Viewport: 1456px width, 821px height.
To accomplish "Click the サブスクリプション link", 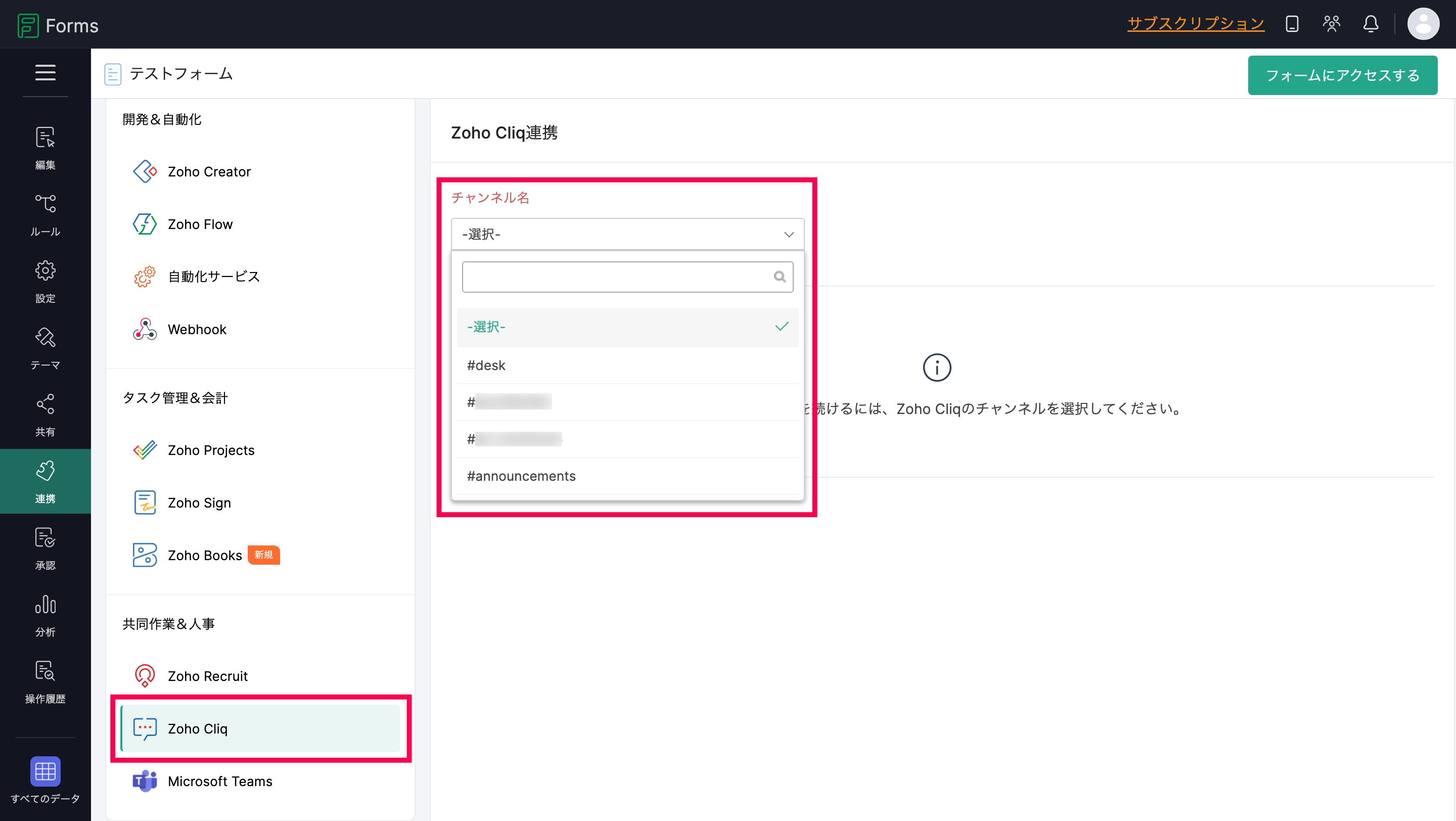I will (x=1196, y=23).
